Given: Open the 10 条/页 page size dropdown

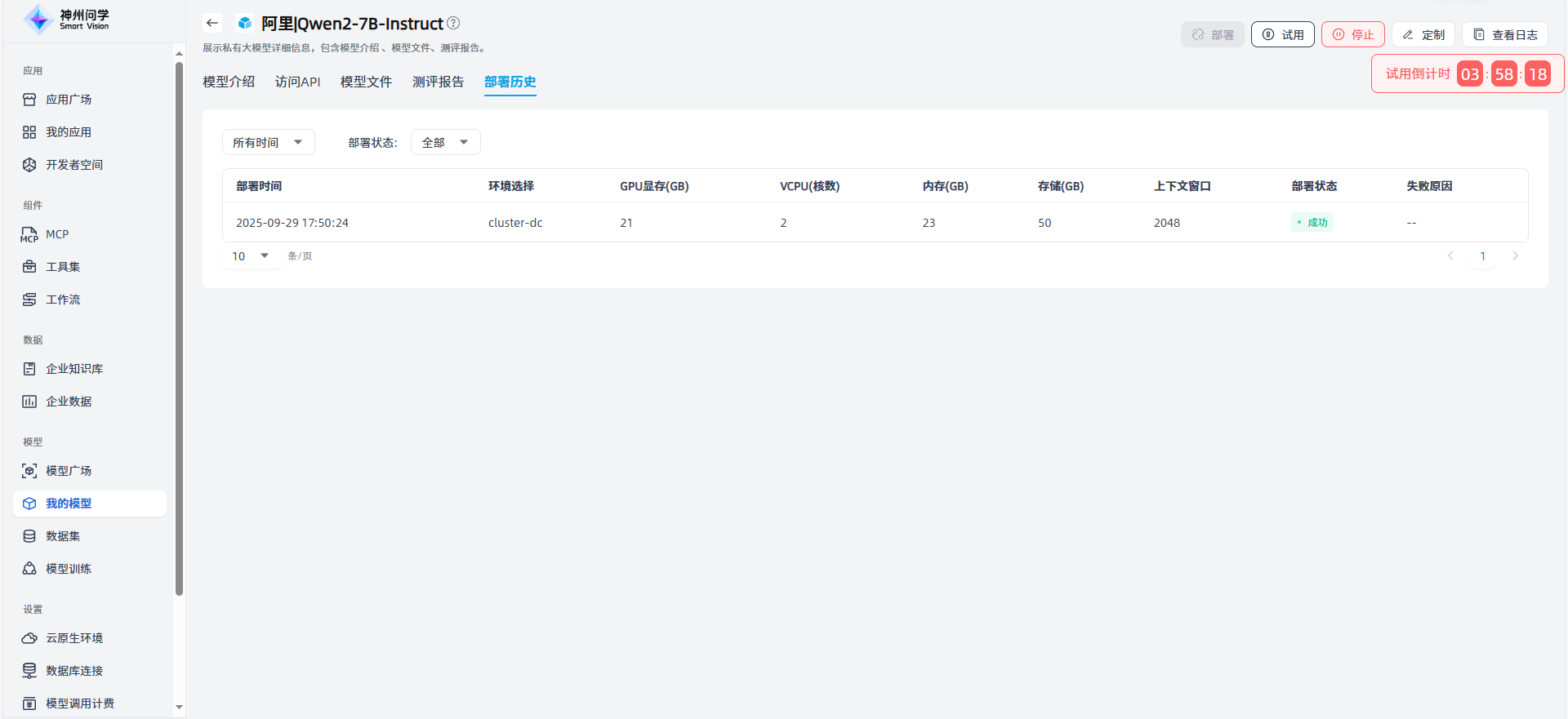Looking at the screenshot, I should (251, 256).
